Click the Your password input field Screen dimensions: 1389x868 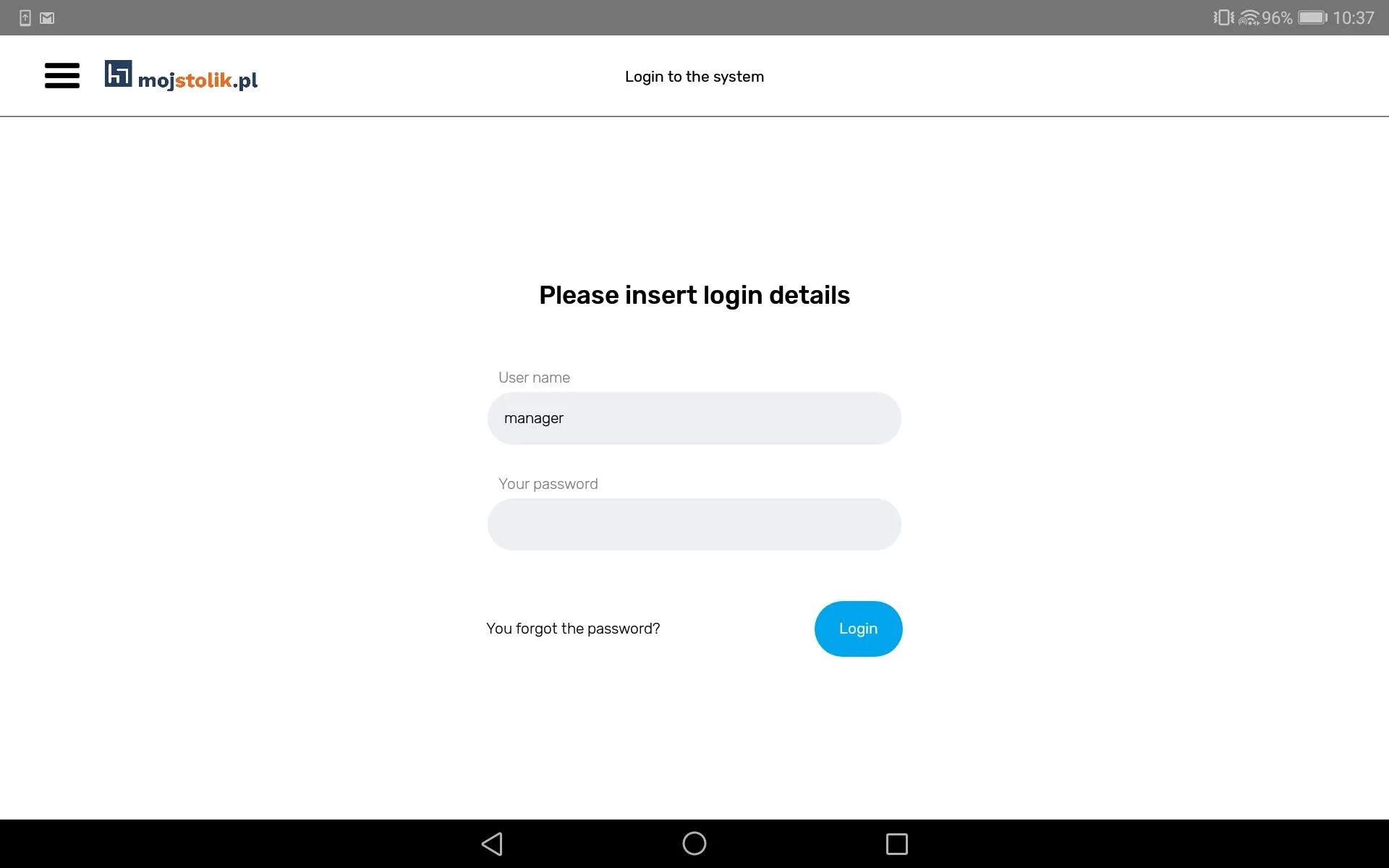click(694, 524)
